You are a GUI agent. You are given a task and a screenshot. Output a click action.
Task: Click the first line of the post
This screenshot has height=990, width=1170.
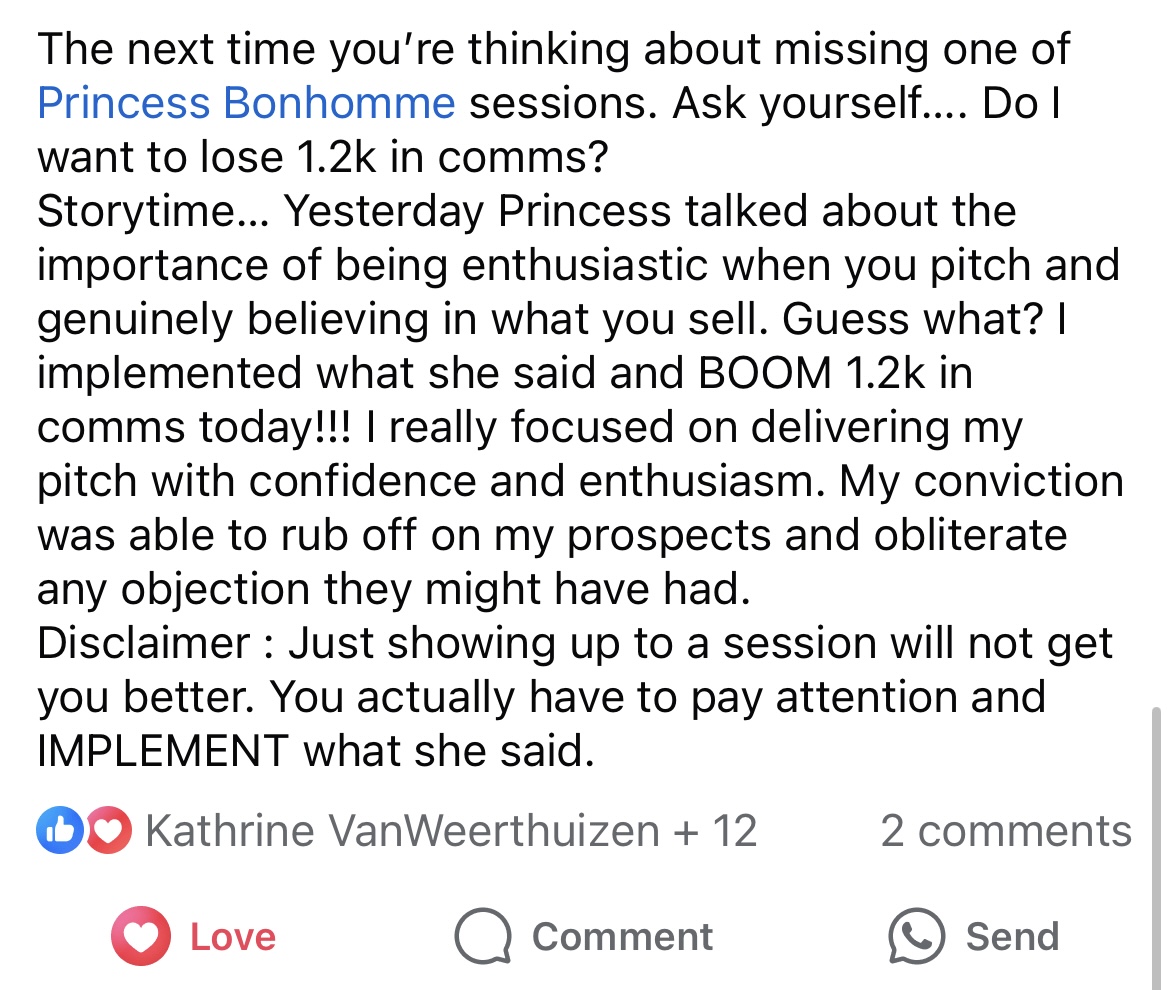pos(553,49)
